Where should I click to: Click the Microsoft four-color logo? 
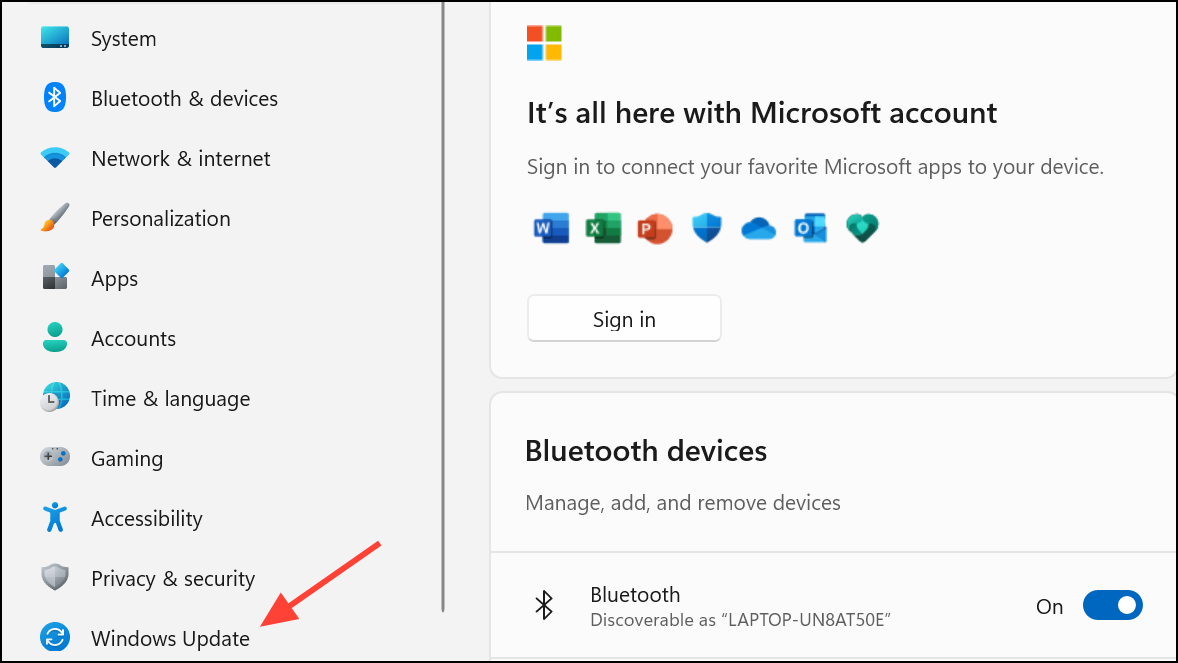pos(544,43)
